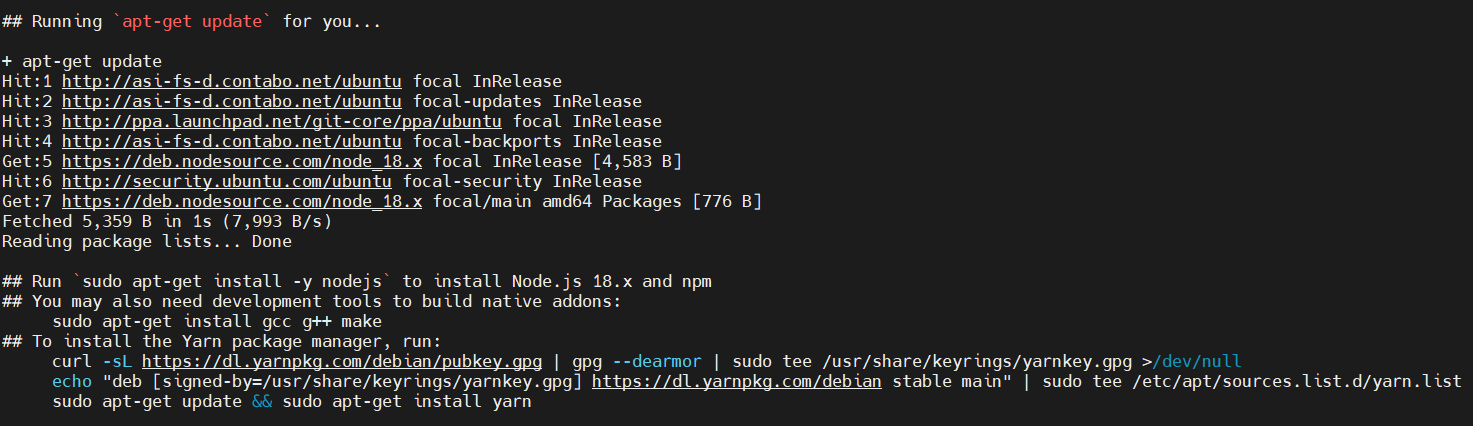
Task: Click the 'Fetched 5,359 B in 1s' line
Action: (x=167, y=221)
